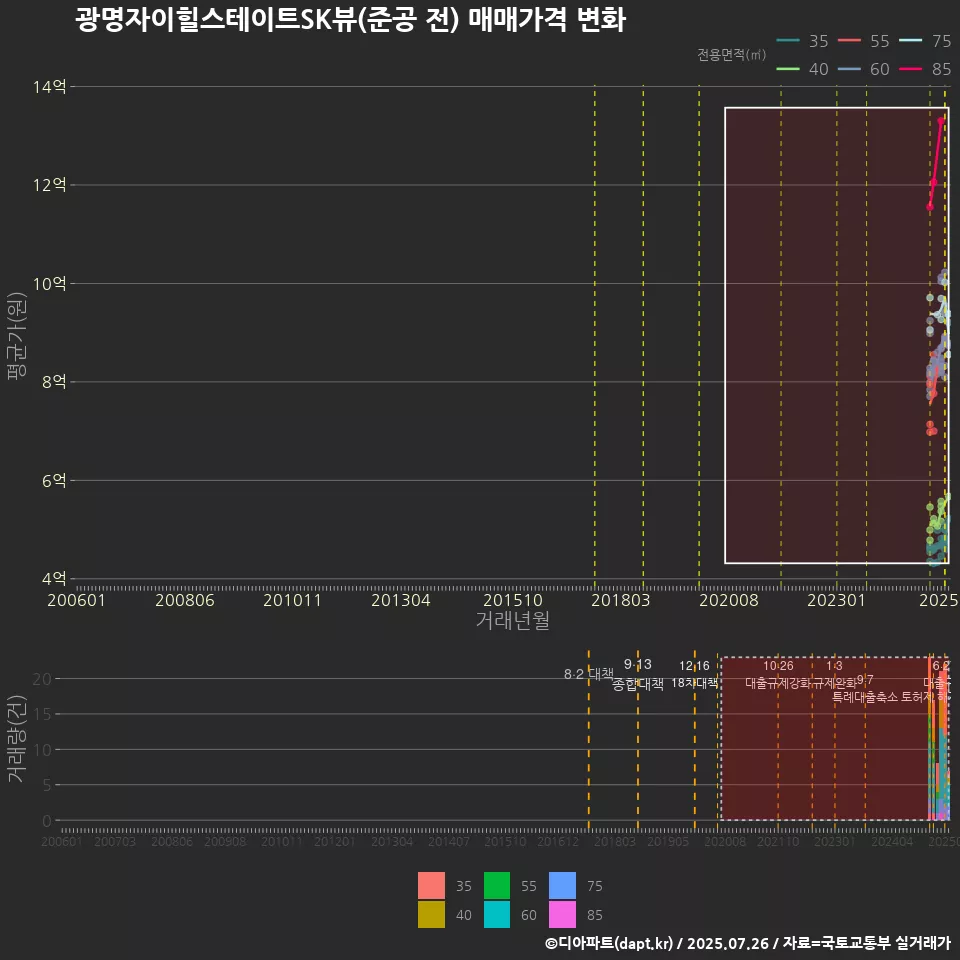This screenshot has height=960, width=960.
Task: Click the 10억 price axis label
Action: [x=50, y=283]
